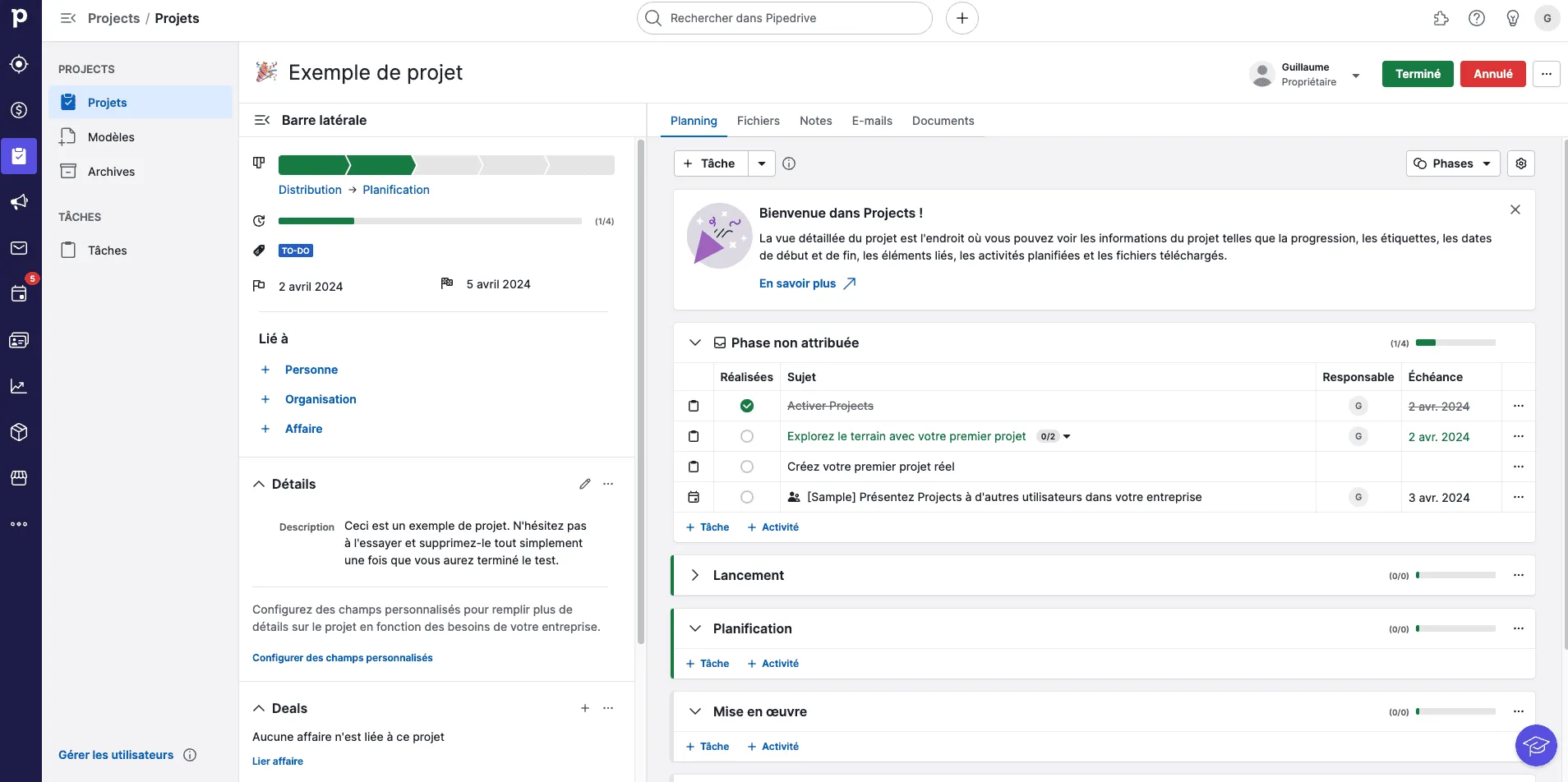Open the dropdown arrow beside Tâche button

[x=762, y=163]
